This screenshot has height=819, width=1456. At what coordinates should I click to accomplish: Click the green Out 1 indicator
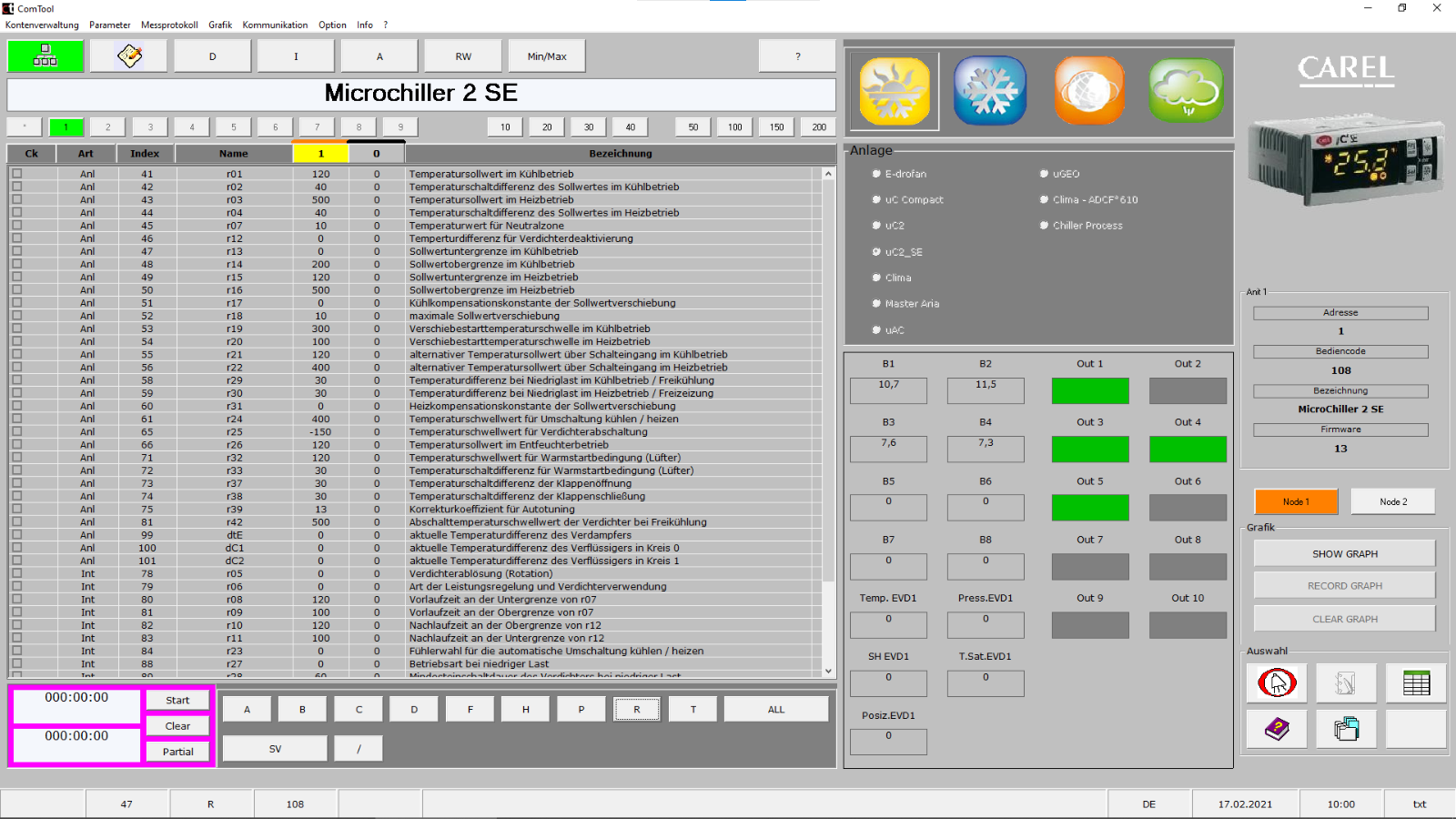(x=1090, y=390)
